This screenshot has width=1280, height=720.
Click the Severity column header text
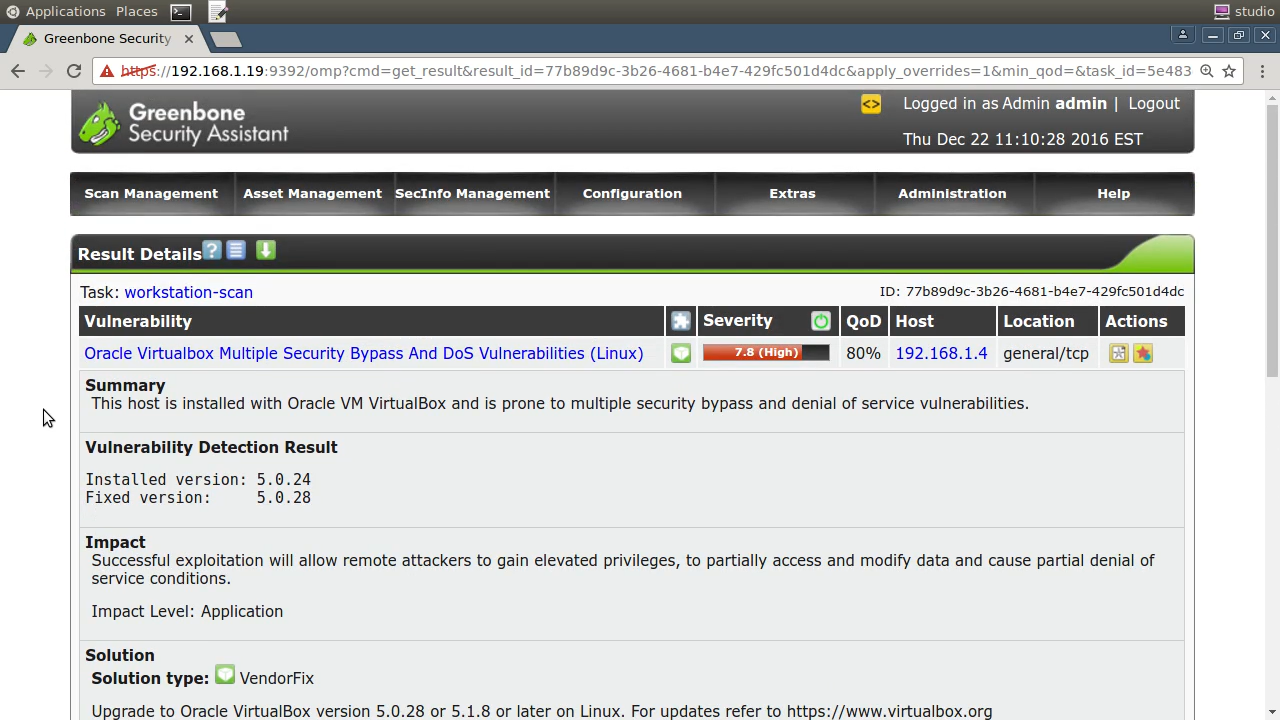[x=738, y=321]
